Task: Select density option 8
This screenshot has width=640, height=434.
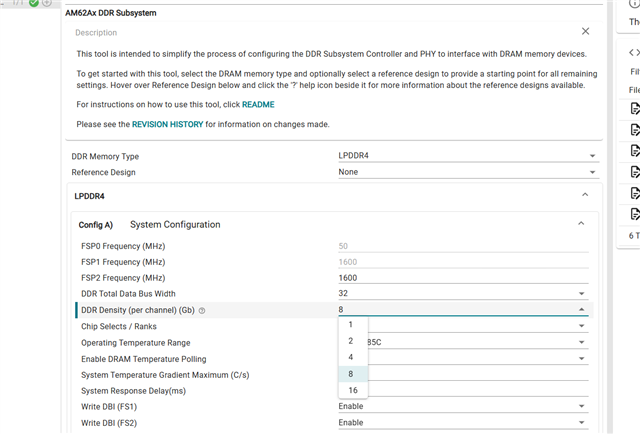Action: point(353,374)
